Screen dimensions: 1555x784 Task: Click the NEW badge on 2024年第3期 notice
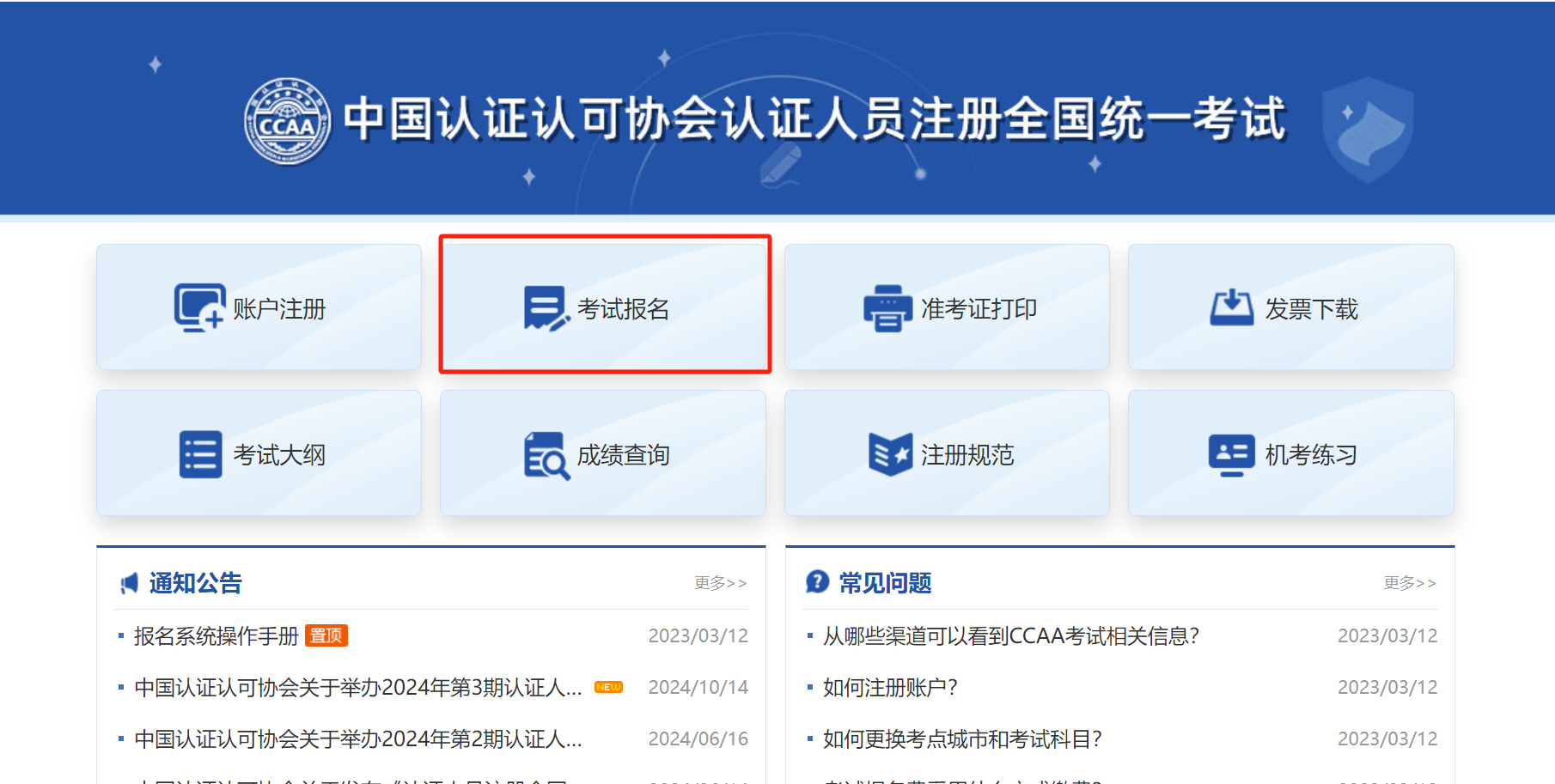point(608,687)
